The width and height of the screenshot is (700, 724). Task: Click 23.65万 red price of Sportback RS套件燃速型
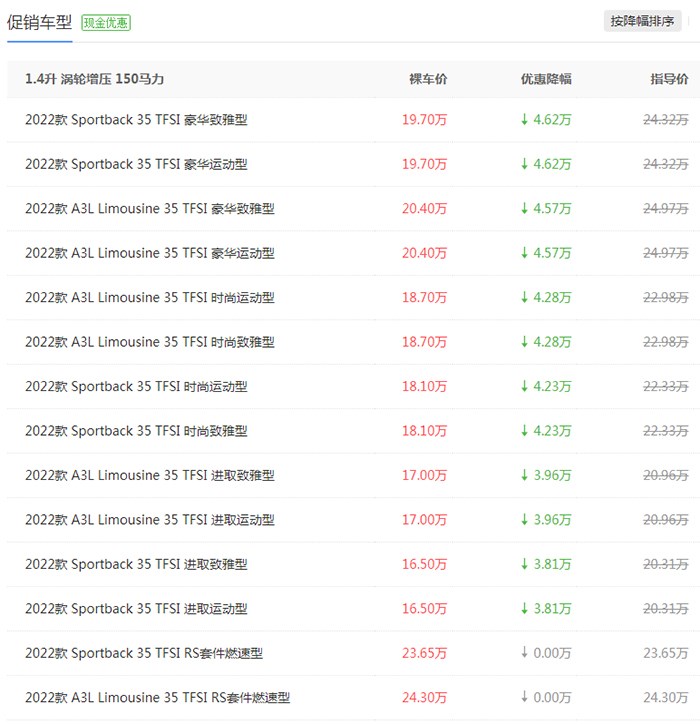tap(424, 653)
